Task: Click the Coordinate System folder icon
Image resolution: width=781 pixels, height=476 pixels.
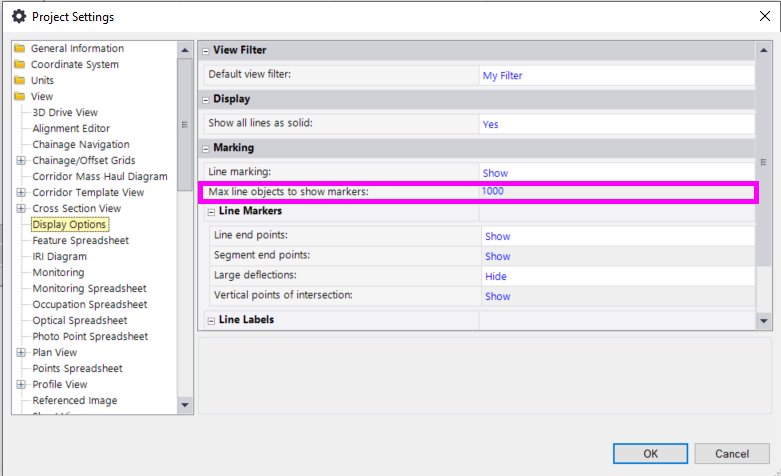Action: [x=19, y=64]
